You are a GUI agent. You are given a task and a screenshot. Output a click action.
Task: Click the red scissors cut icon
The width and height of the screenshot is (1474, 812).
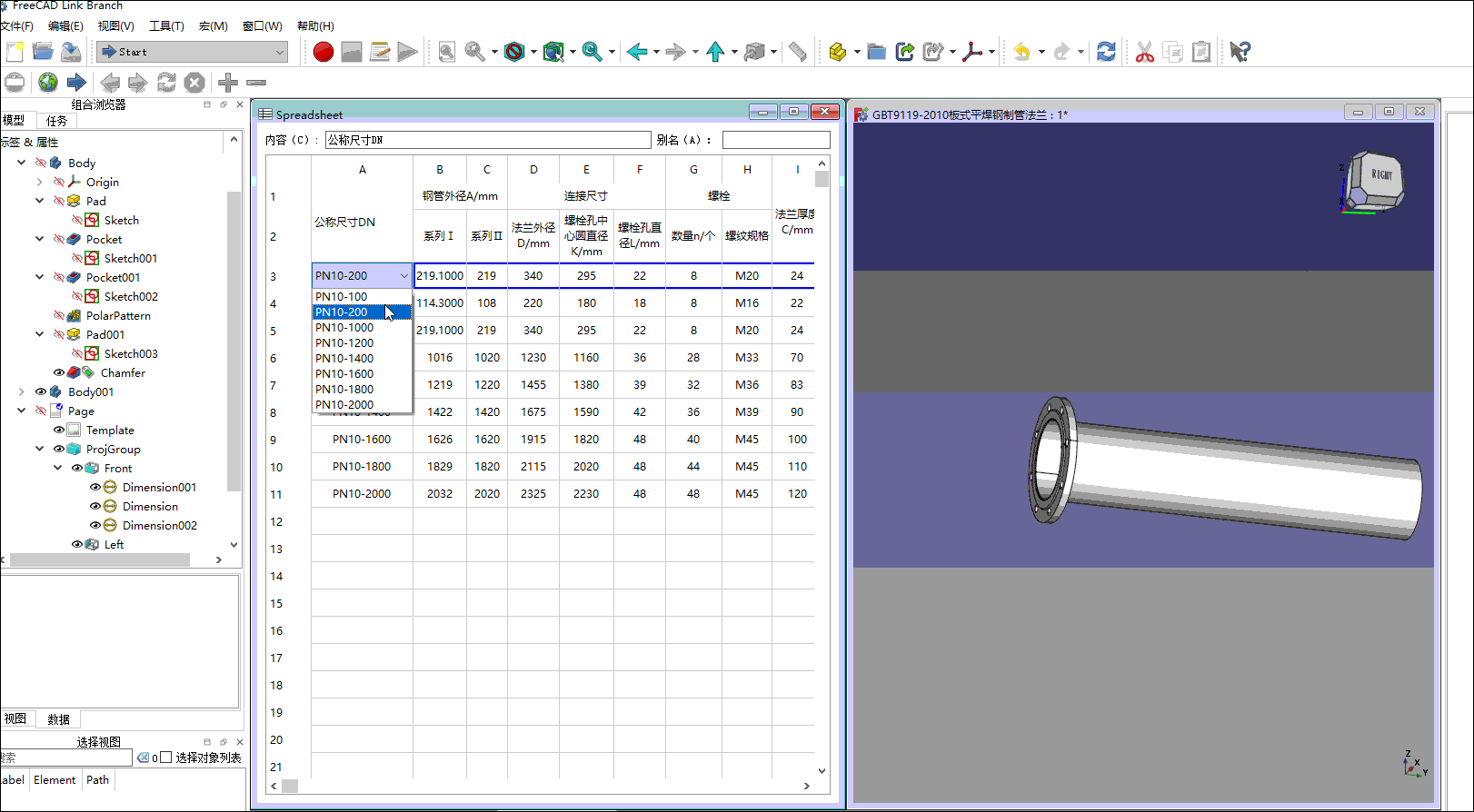[1145, 52]
